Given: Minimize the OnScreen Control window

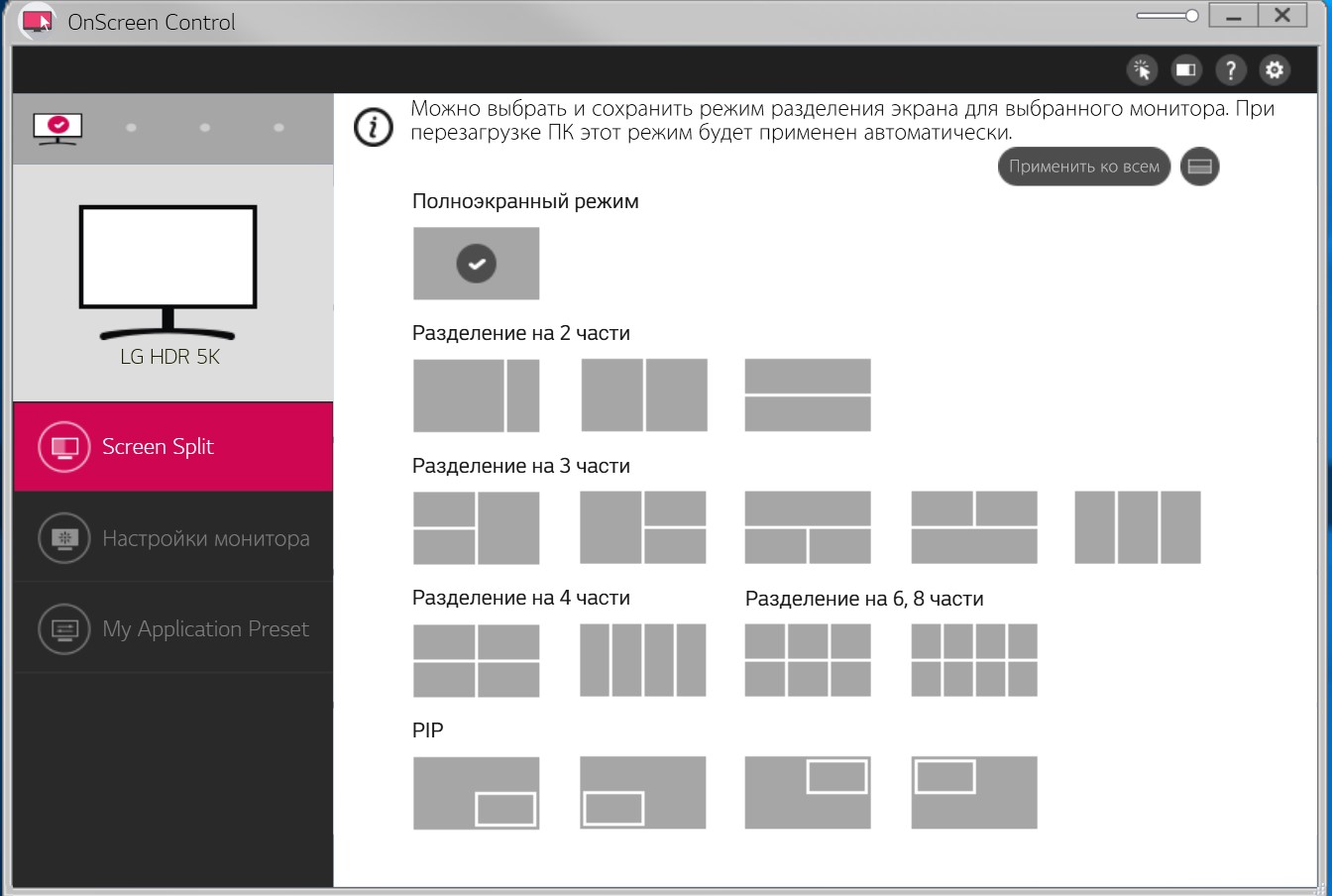Looking at the screenshot, I should pyautogui.click(x=1233, y=16).
